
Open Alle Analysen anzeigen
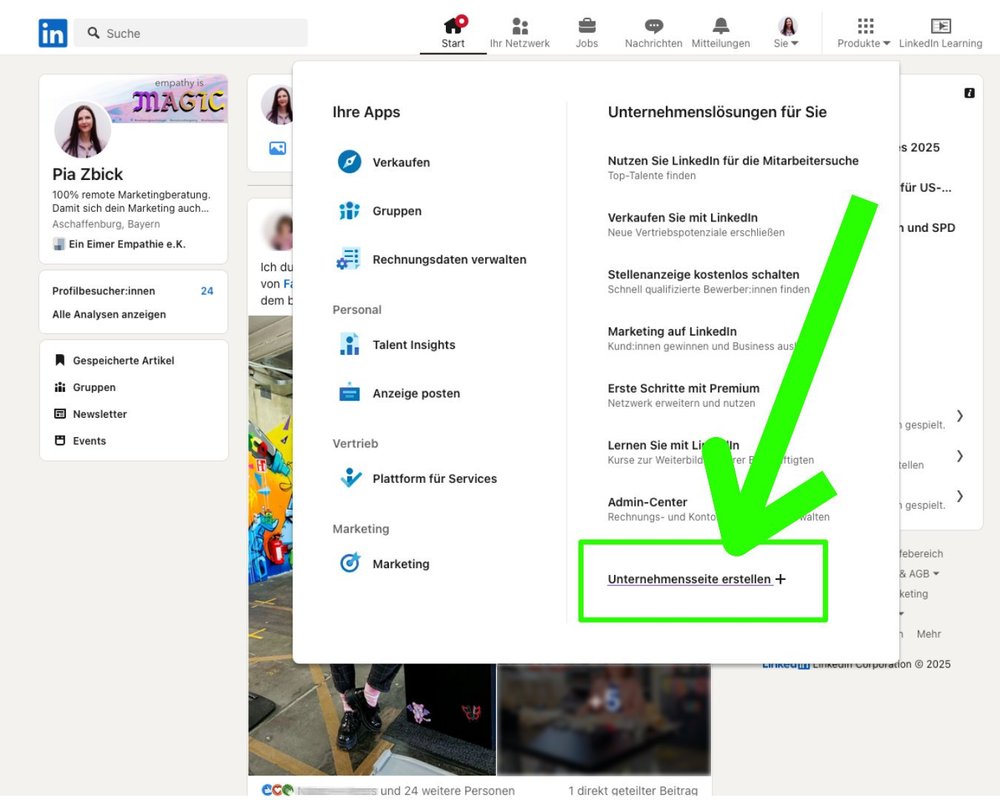pyautogui.click(x=109, y=314)
